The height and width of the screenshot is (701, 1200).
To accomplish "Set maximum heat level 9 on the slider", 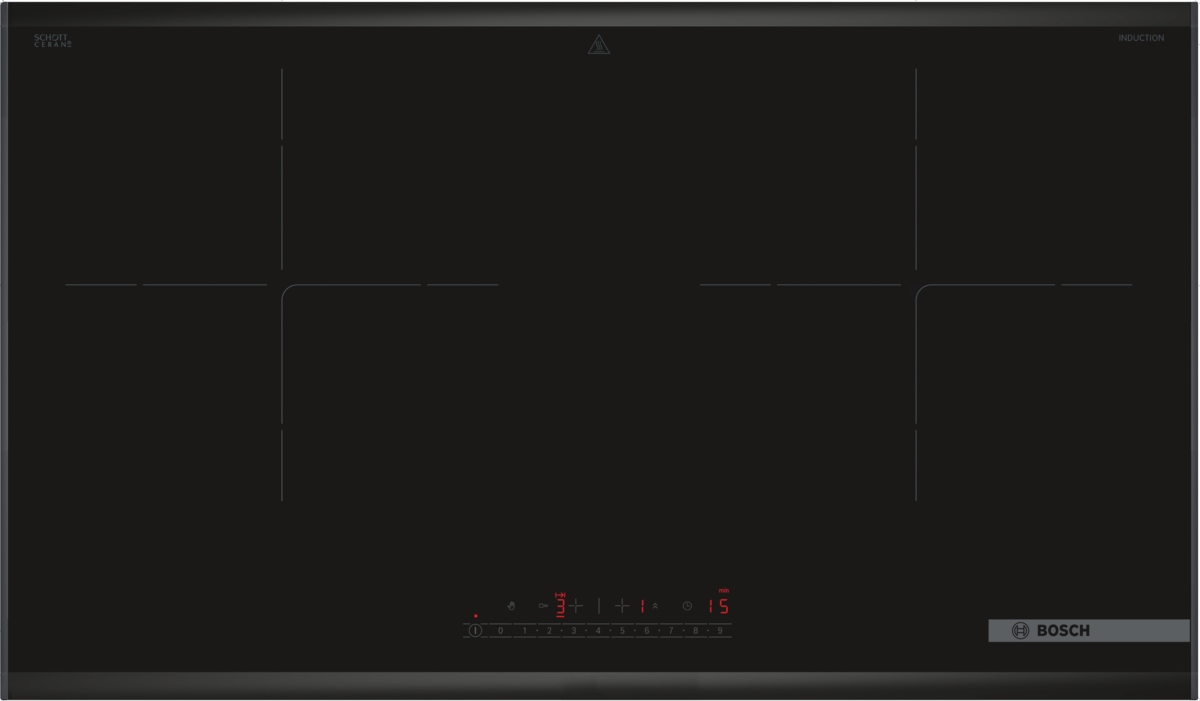I will [x=720, y=631].
